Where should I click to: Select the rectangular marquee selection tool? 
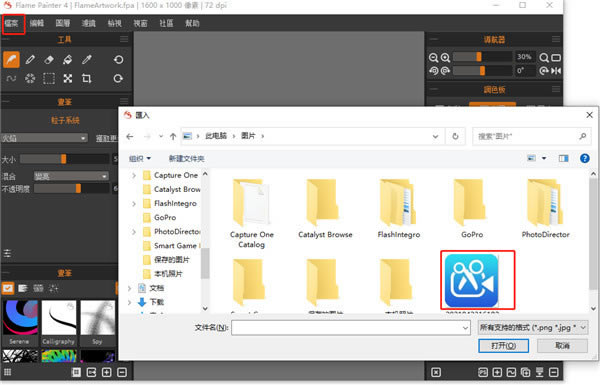point(49,78)
